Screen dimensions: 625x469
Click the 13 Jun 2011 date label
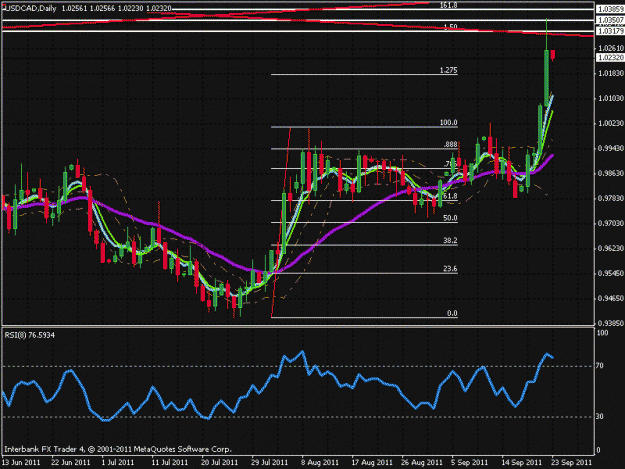pos(21,462)
